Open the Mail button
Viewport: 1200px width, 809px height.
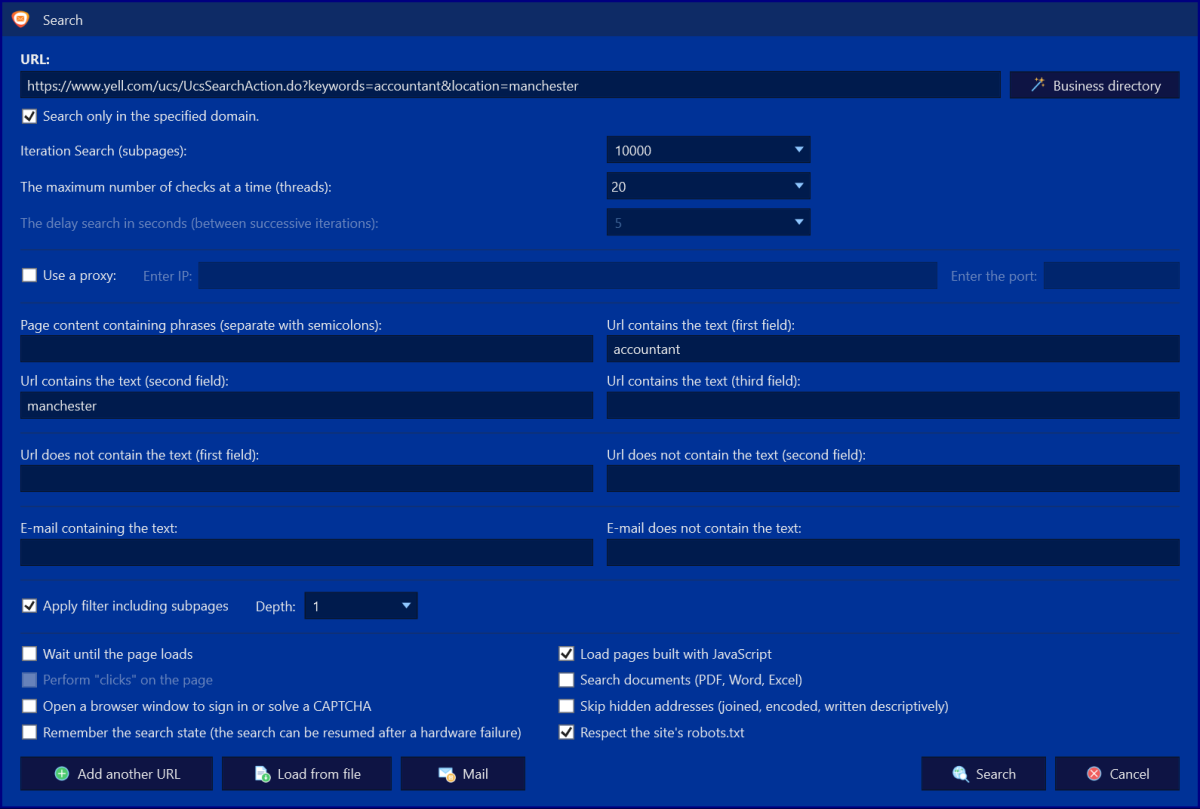(x=463, y=774)
